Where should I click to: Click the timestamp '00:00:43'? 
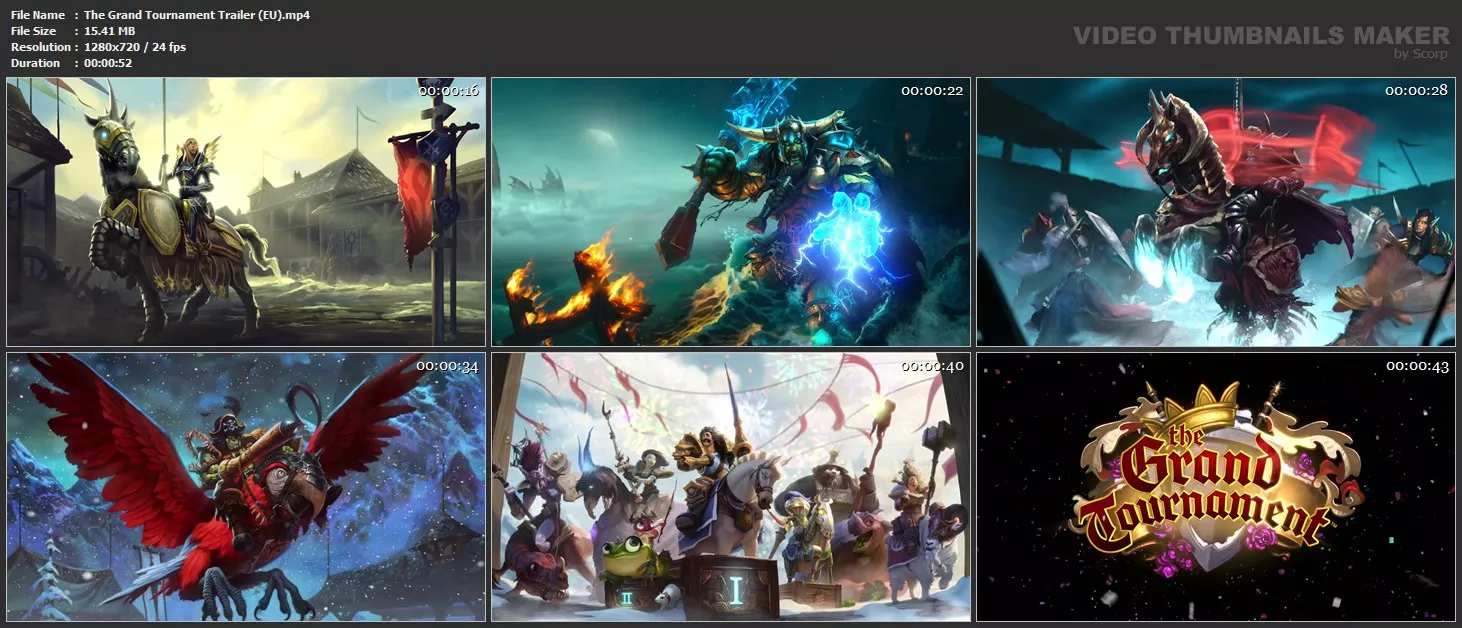[x=1417, y=367]
